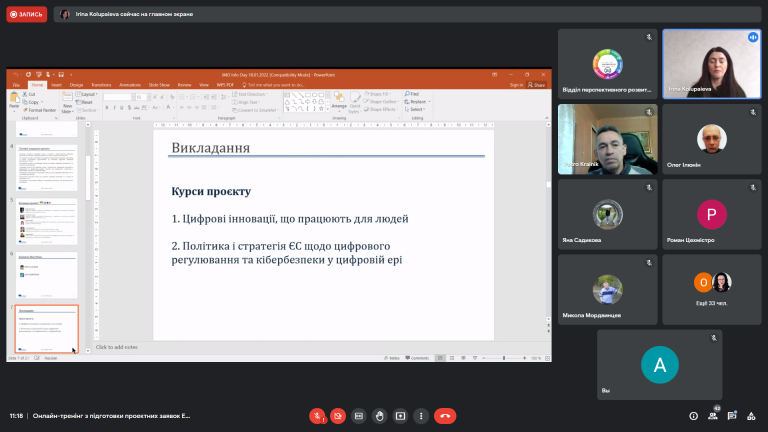Image resolution: width=768 pixels, height=432 pixels.
Task: Raise hand with the hand icon
Action: pos(380,416)
